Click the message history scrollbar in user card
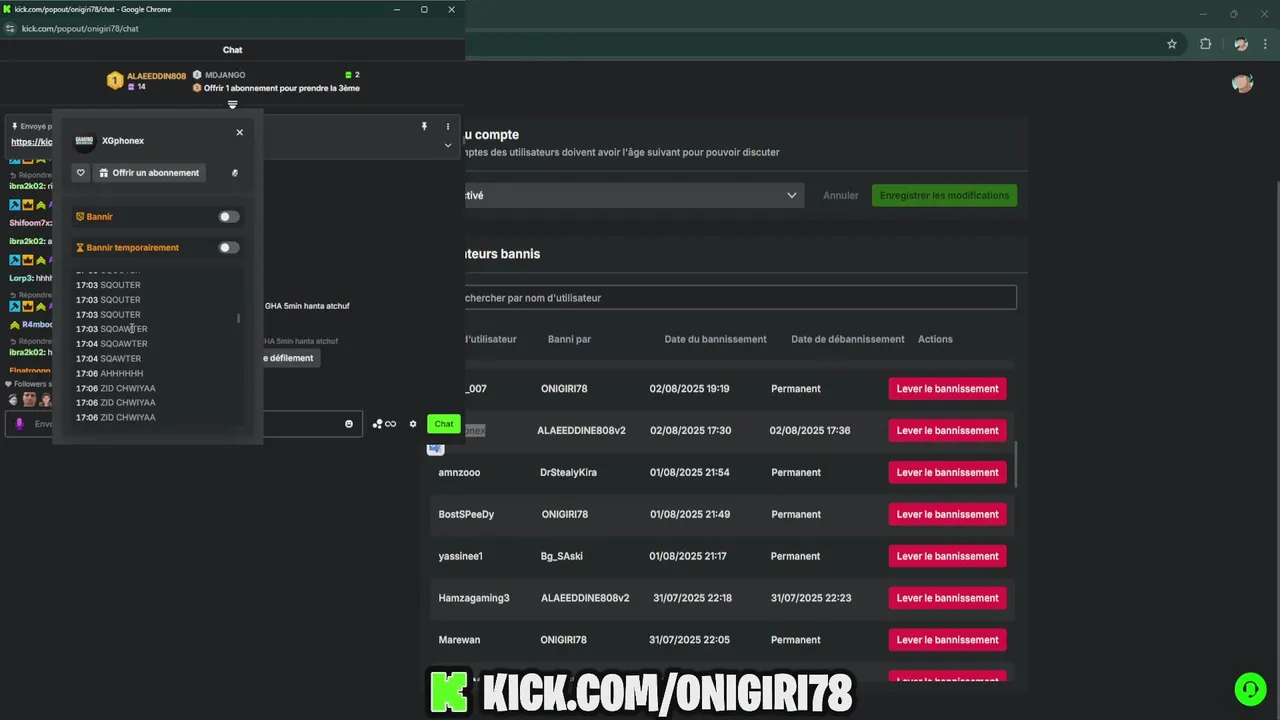This screenshot has width=1280, height=720. coord(238,318)
